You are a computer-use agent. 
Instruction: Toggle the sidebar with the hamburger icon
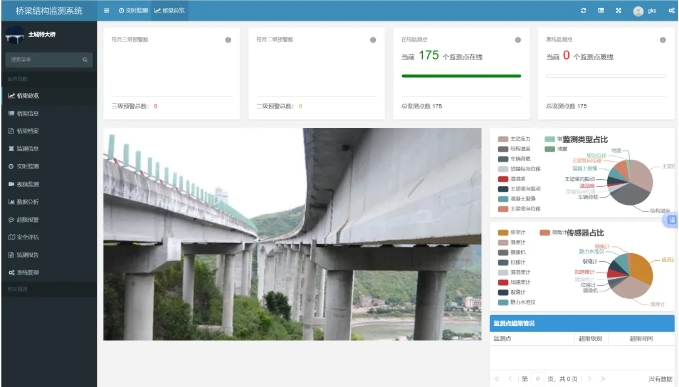(107, 10)
